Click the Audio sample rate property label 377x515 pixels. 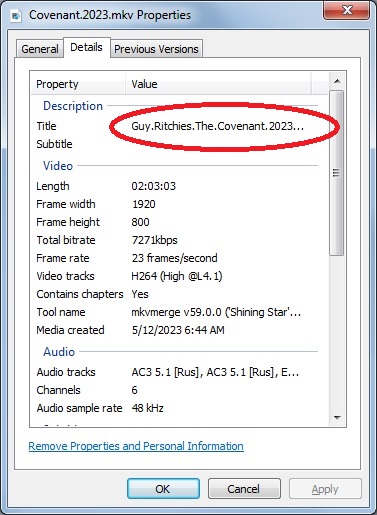click(x=79, y=408)
